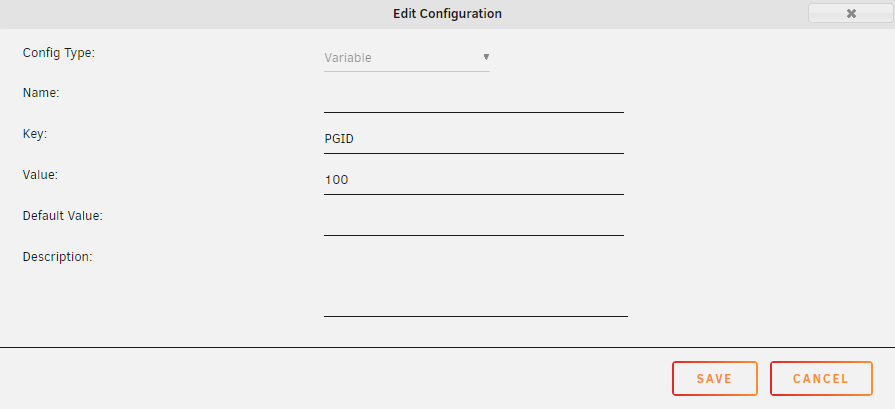The height and width of the screenshot is (409, 895).
Task: Click the "Value:" label
Action: coord(40,174)
